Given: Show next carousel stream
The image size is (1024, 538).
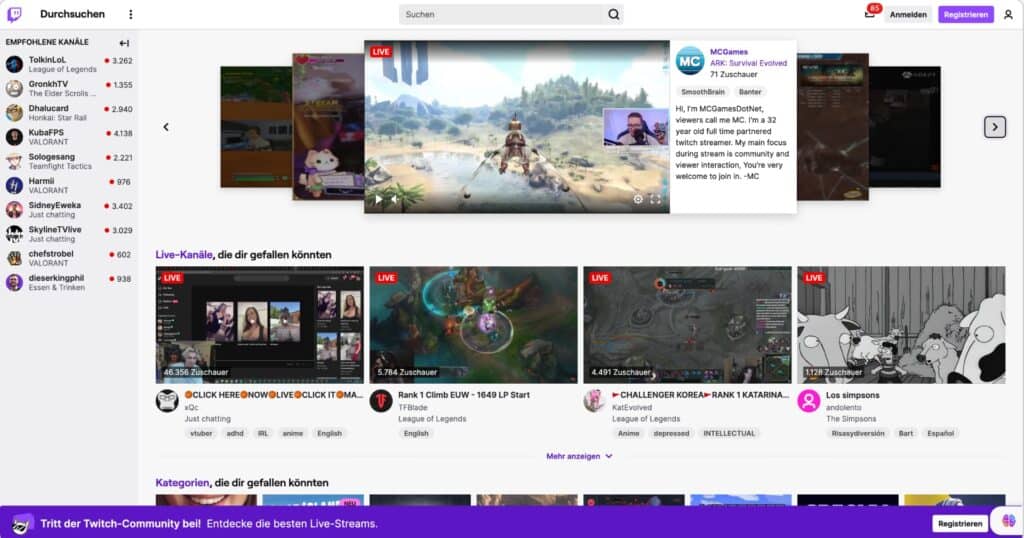Looking at the screenshot, I should (x=995, y=127).
